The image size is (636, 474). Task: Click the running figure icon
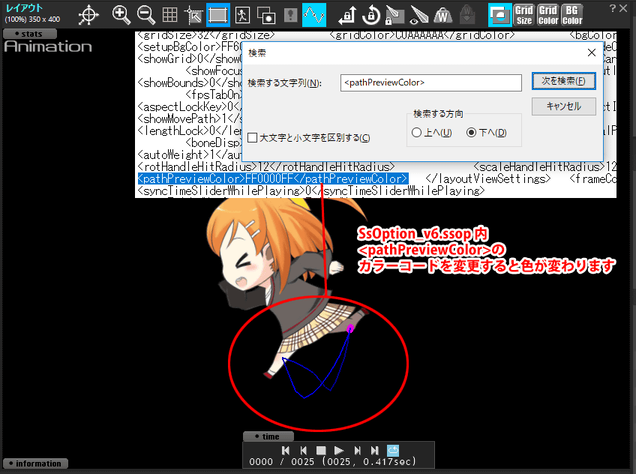[242, 15]
